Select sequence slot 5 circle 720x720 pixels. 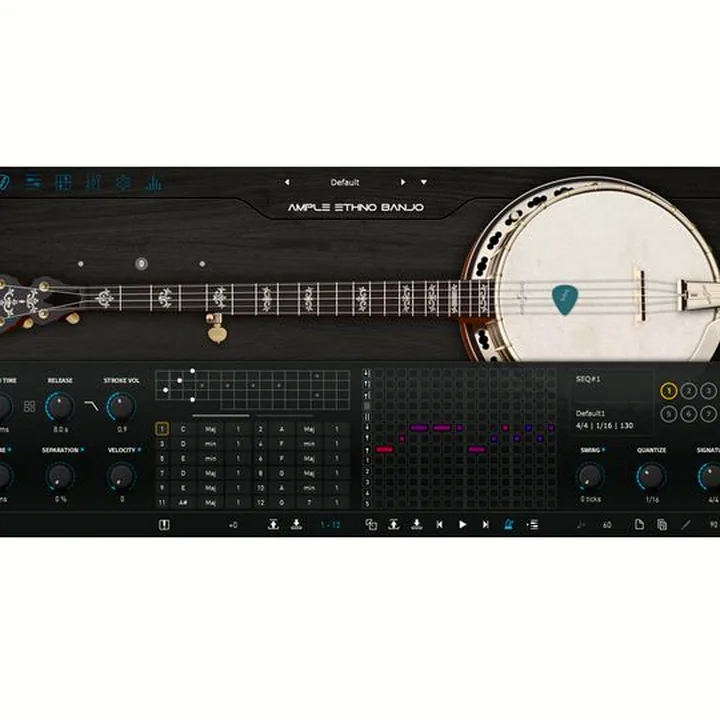click(x=669, y=414)
